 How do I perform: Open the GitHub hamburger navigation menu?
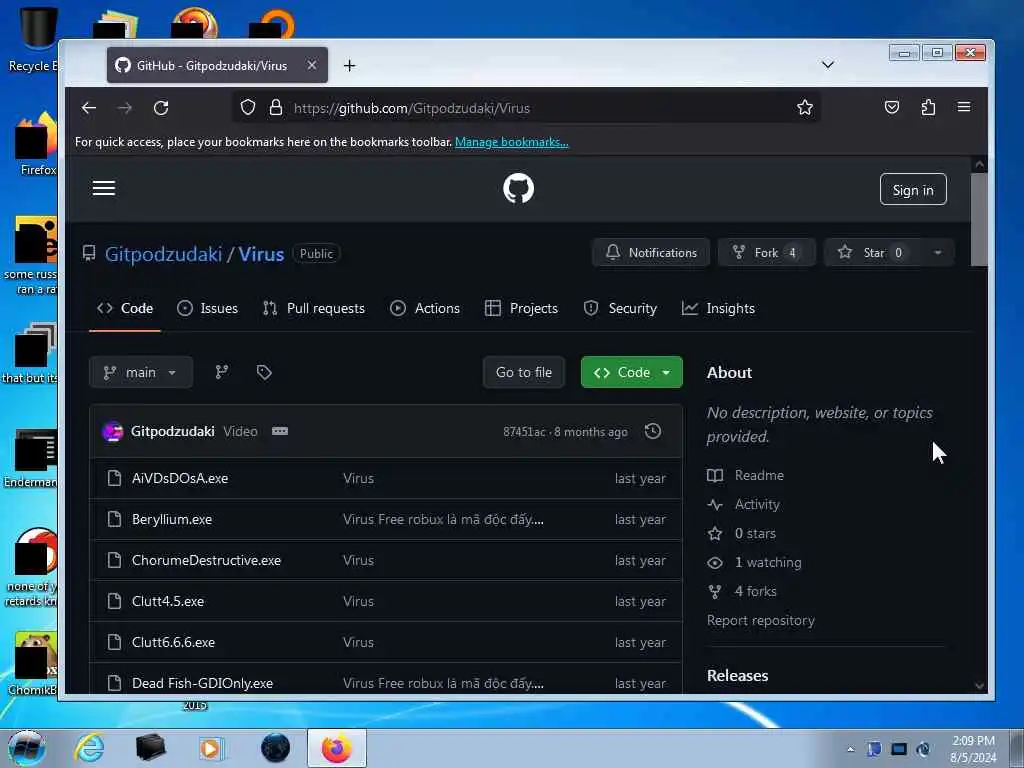104,189
